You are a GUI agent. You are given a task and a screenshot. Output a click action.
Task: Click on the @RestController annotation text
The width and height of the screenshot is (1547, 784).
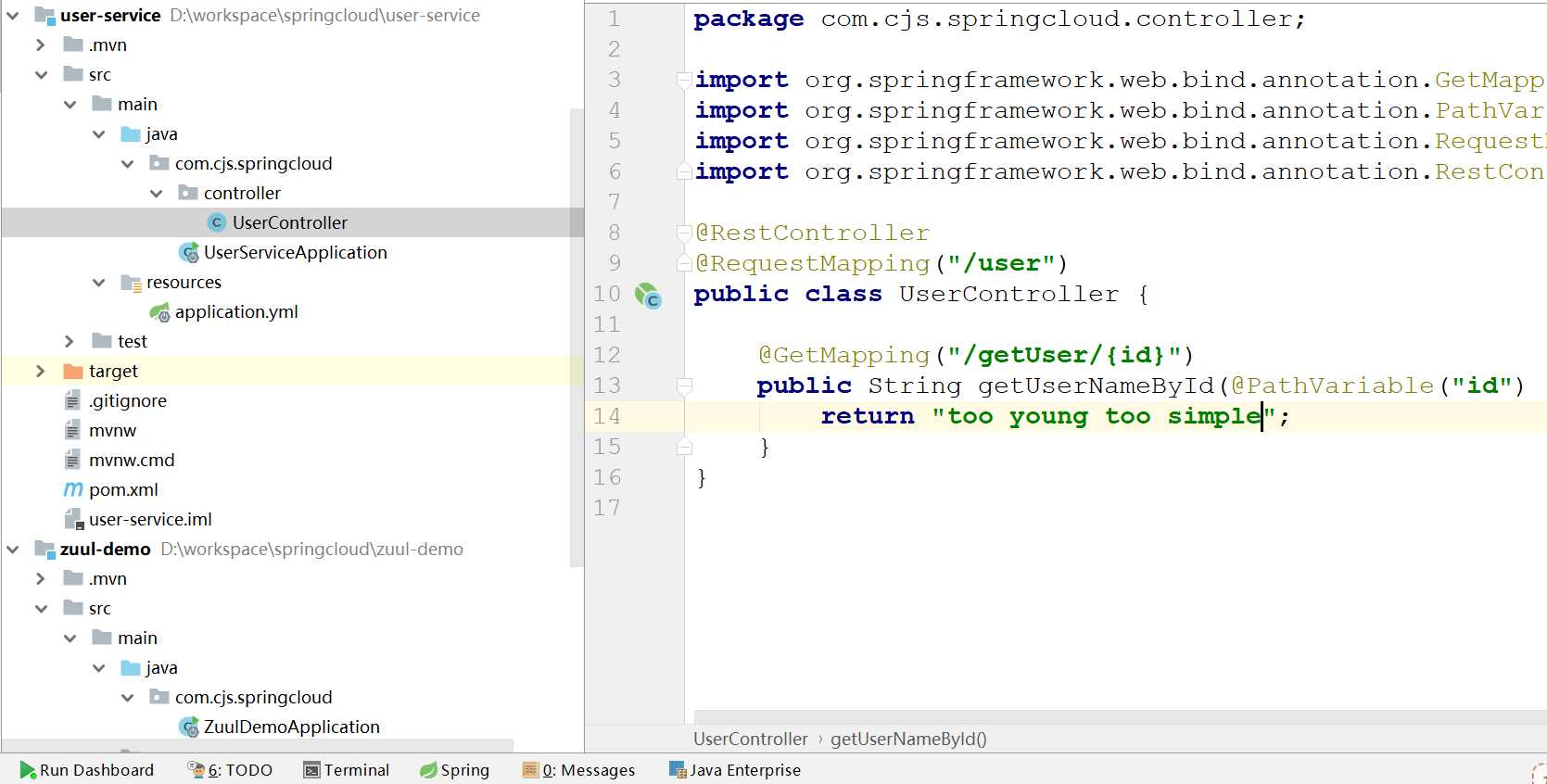(813, 233)
